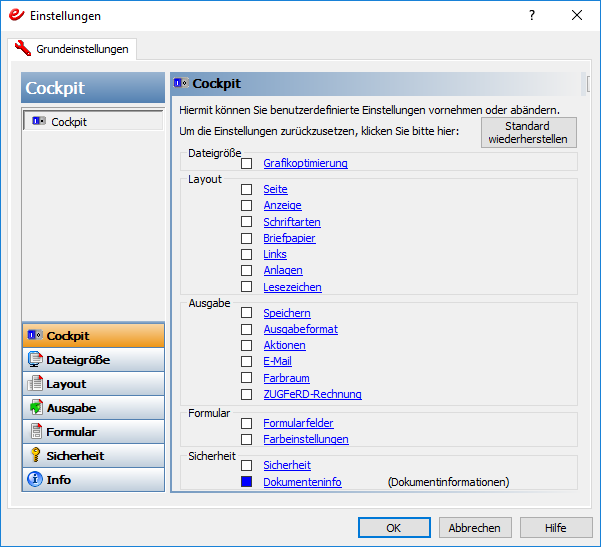Screen dimensions: 601x547
Task: Open the Ausgabe sidebar section
Action: tap(94, 407)
